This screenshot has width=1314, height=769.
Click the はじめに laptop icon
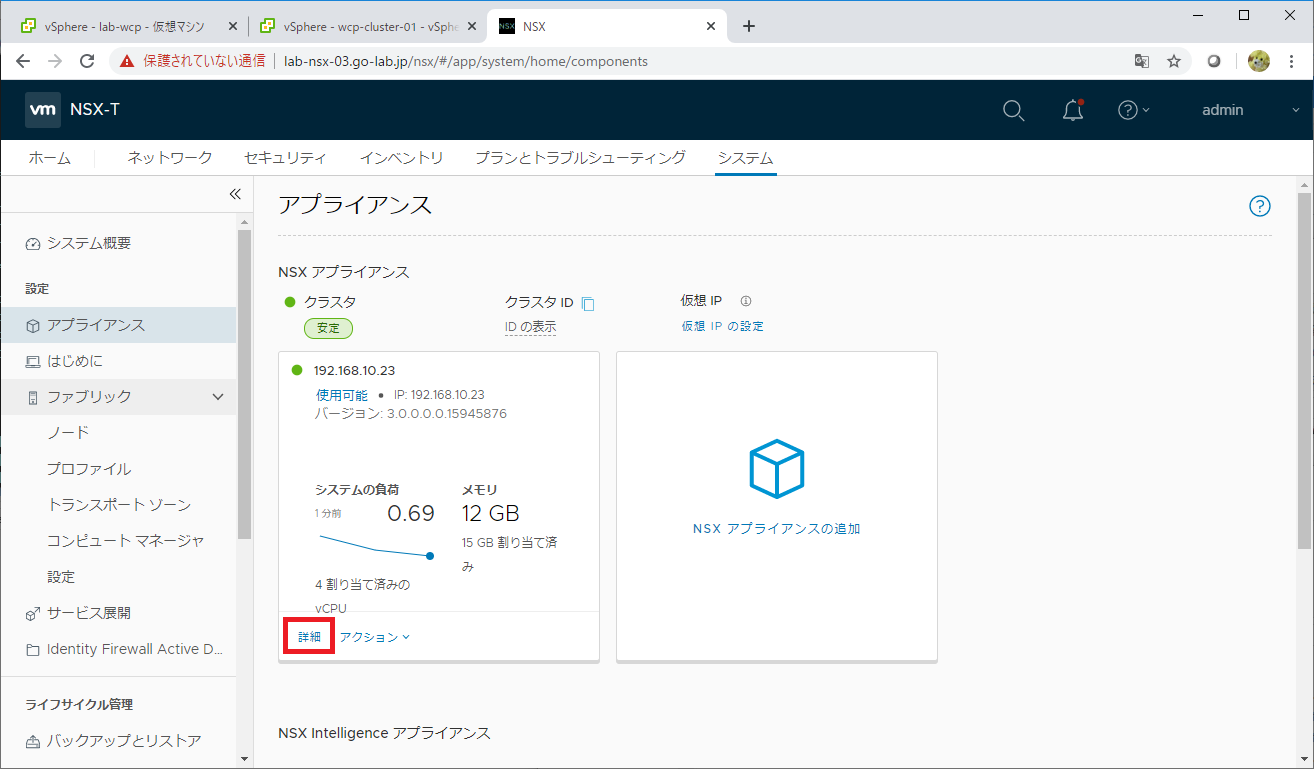33,362
